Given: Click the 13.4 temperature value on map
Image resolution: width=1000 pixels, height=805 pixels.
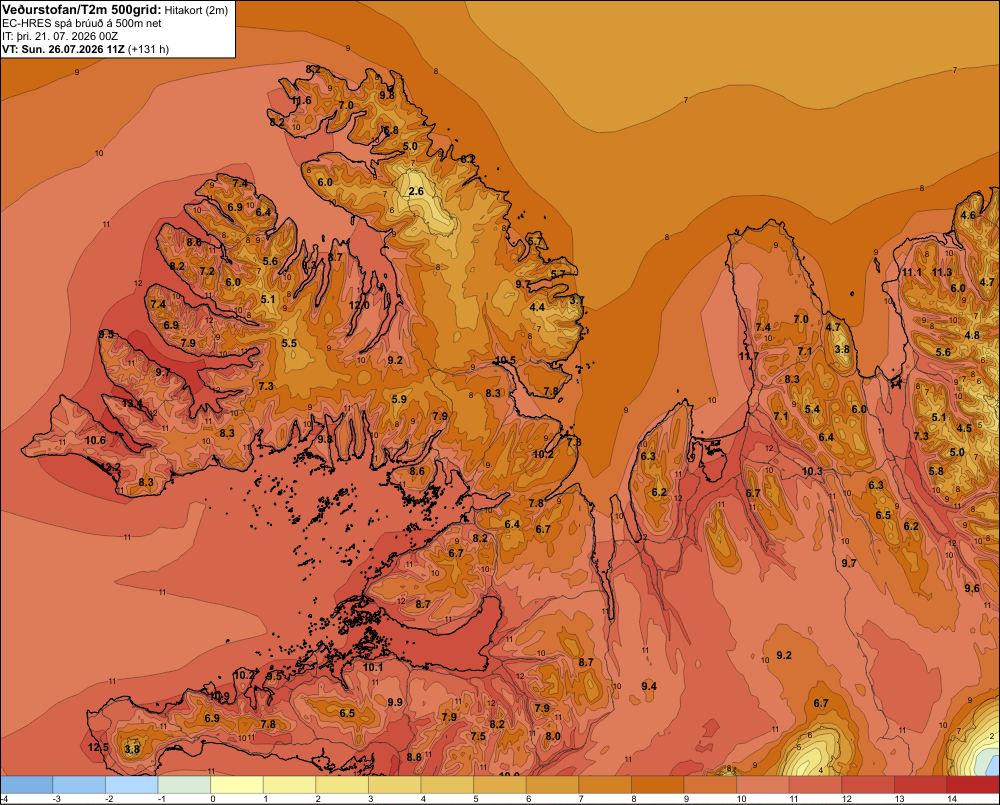Looking at the screenshot, I should tap(132, 403).
